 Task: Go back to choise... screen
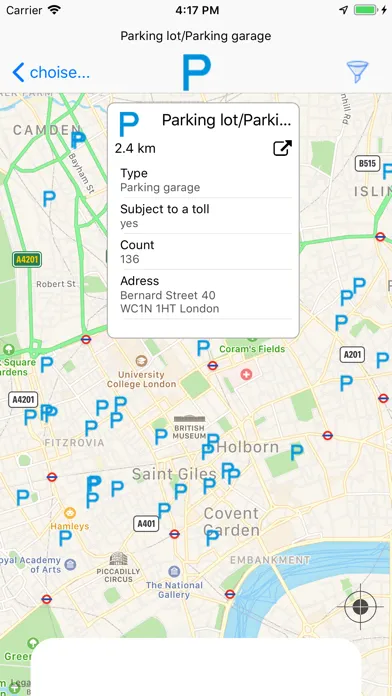click(51, 72)
